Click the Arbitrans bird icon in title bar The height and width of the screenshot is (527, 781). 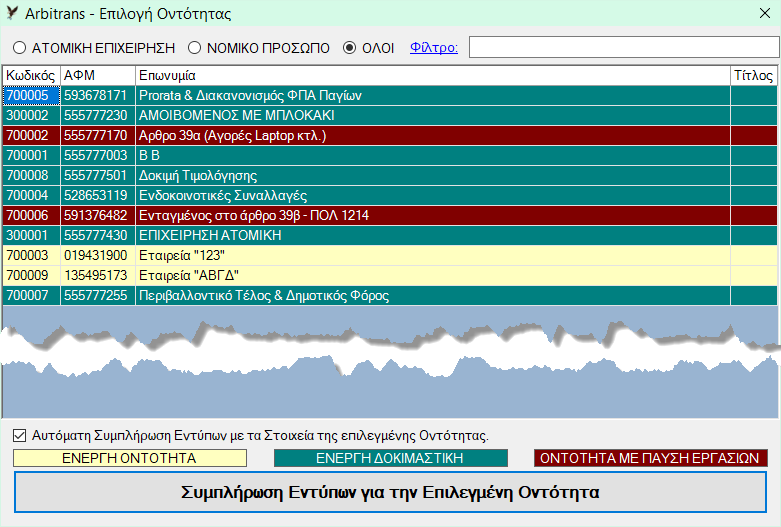pyautogui.click(x=12, y=13)
